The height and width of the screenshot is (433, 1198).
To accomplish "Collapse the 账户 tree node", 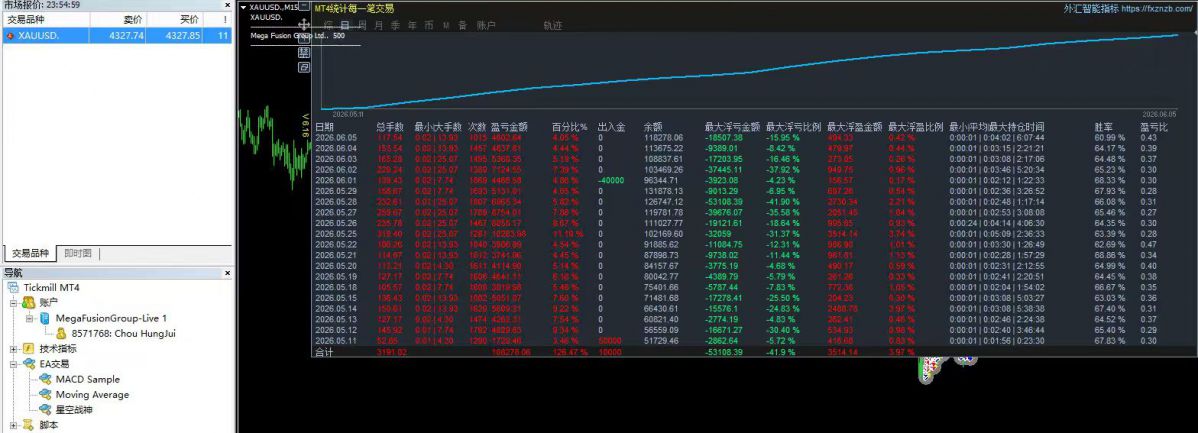I will [x=13, y=302].
